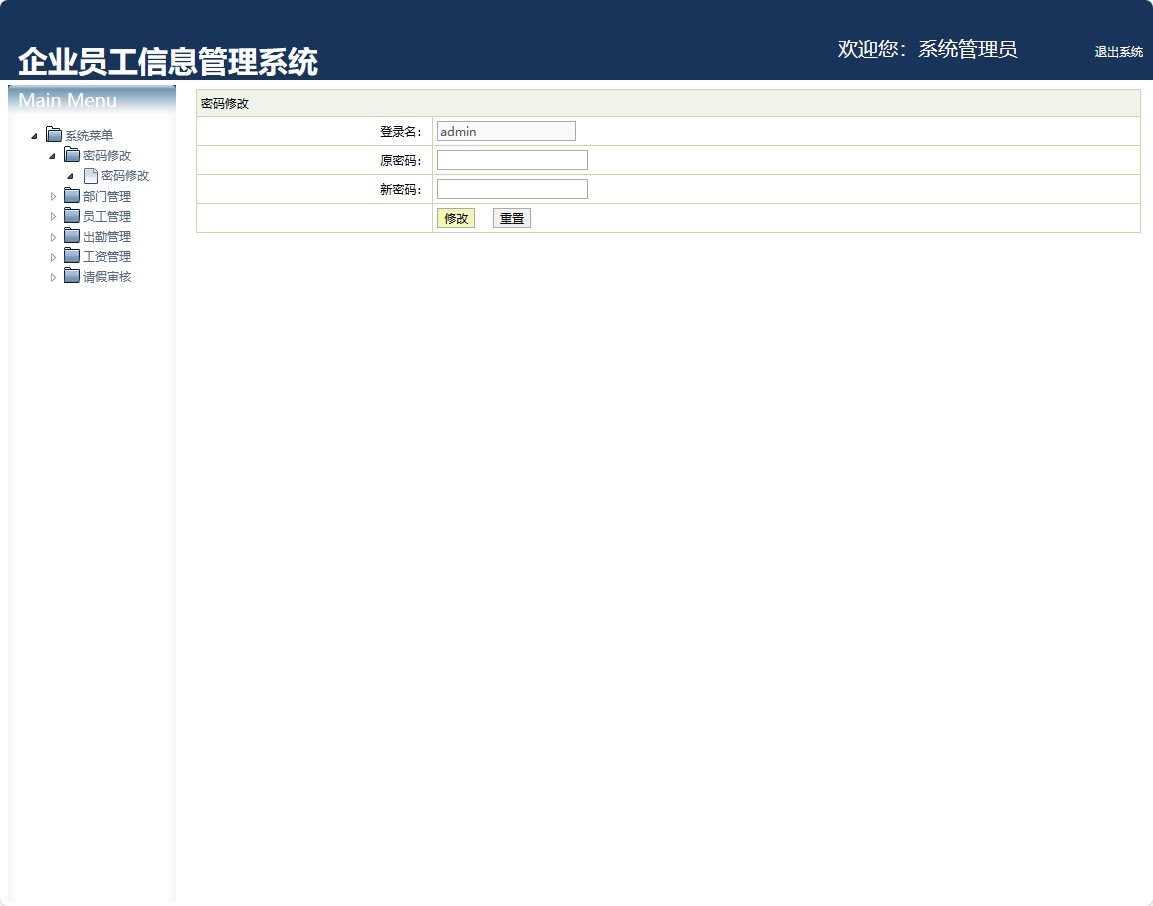Expand the 部门管理 tree node
Image resolution: width=1153 pixels, height=906 pixels.
[x=54, y=196]
